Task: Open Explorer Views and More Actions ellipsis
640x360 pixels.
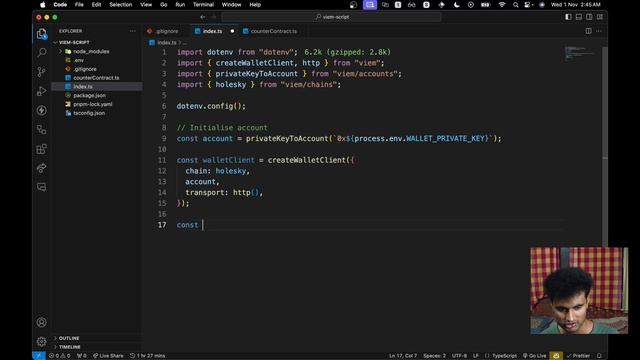Action: [133, 31]
